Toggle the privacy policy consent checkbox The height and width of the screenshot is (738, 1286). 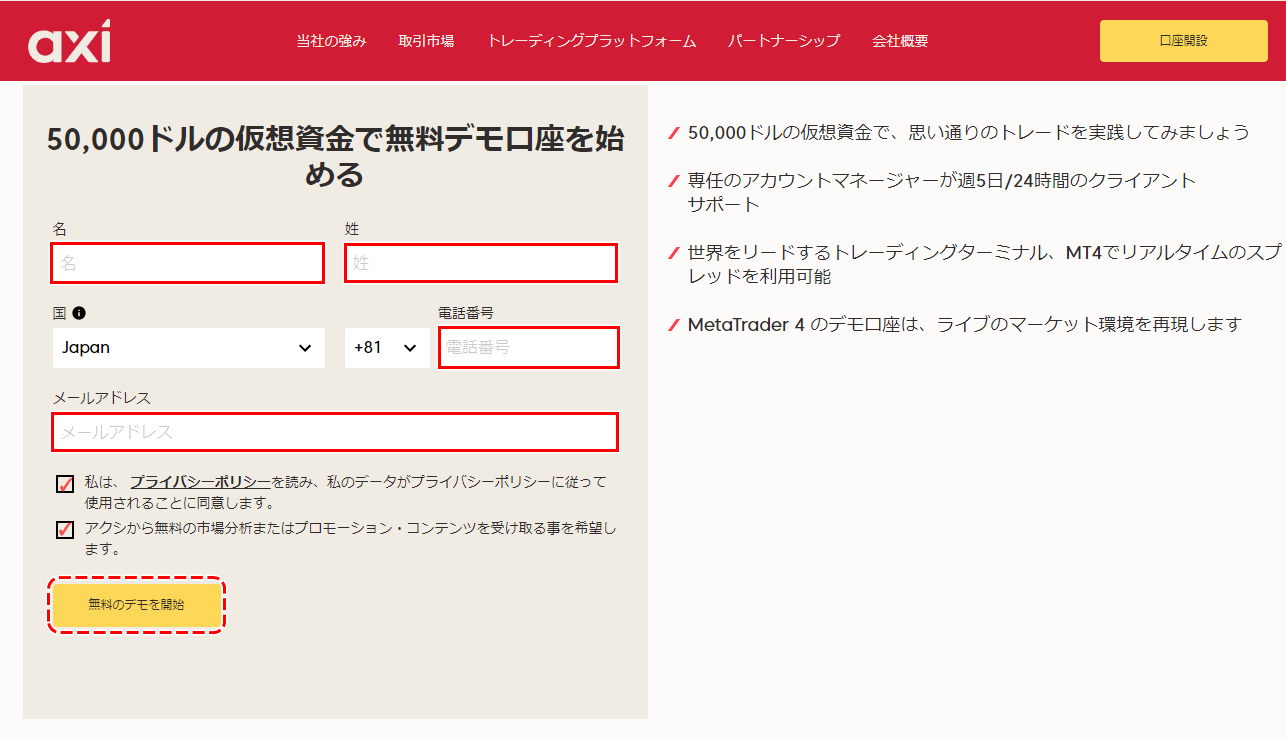[65, 485]
